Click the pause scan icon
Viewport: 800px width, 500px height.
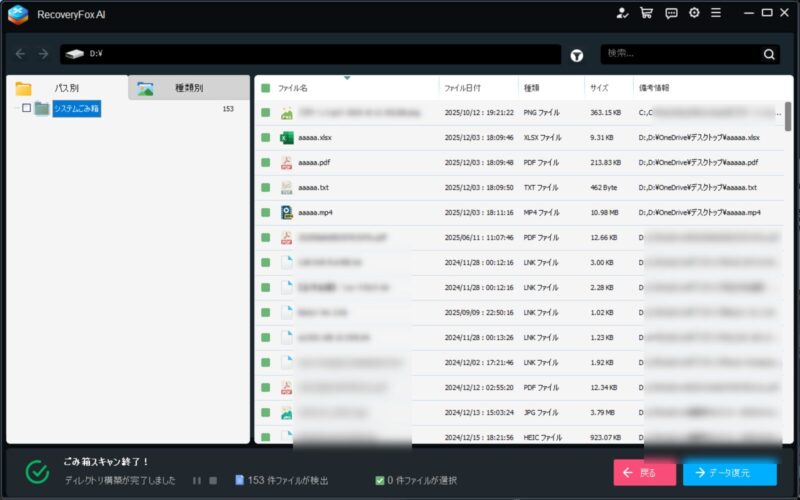coord(197,481)
